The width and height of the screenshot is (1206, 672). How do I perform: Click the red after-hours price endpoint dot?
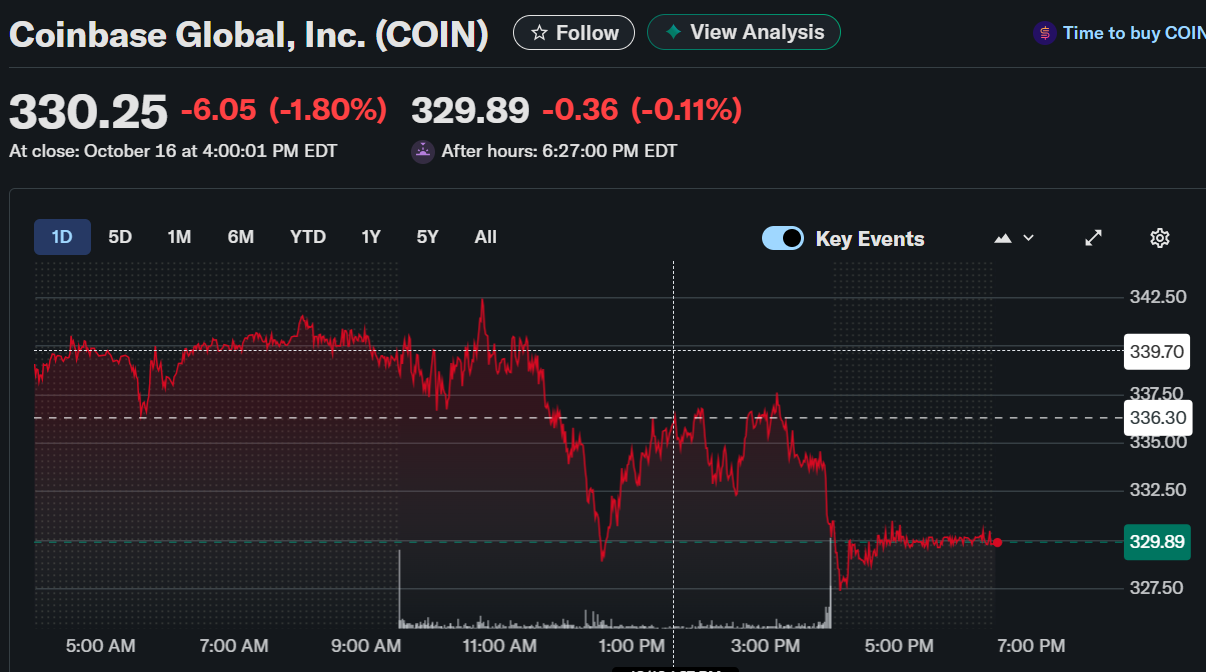(997, 542)
